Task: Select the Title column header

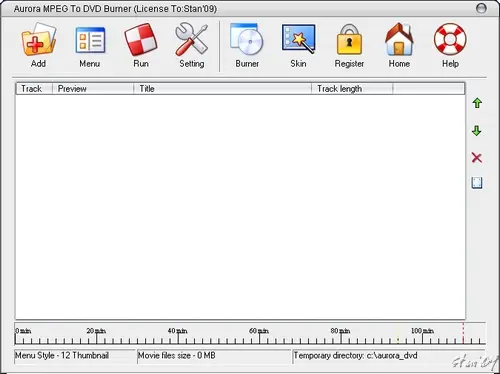Action: tap(222, 89)
